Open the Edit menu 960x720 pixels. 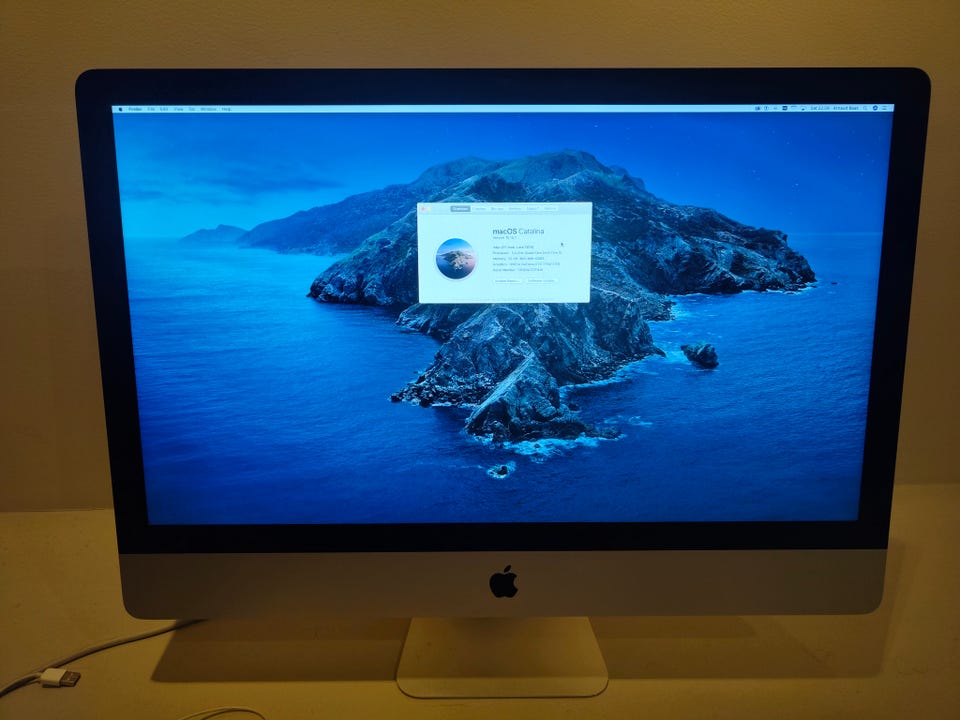[x=164, y=108]
